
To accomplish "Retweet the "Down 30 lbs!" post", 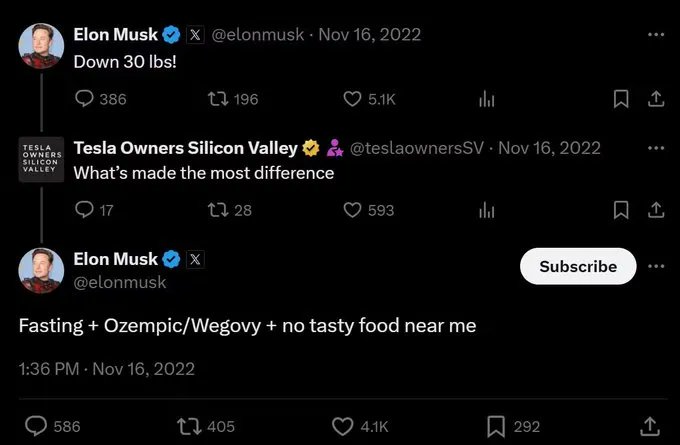I will (215, 99).
